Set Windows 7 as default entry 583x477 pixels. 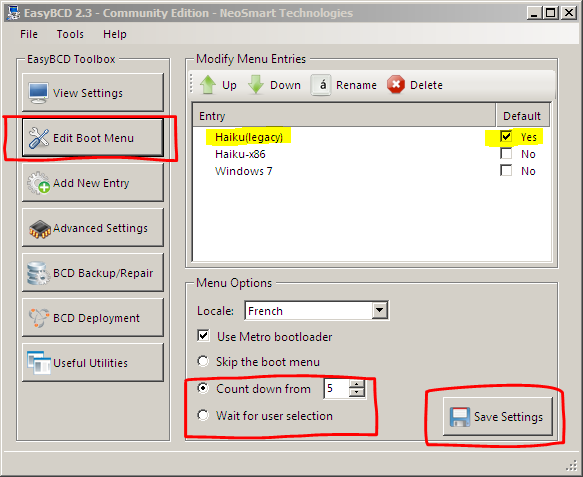pyautogui.click(x=506, y=171)
